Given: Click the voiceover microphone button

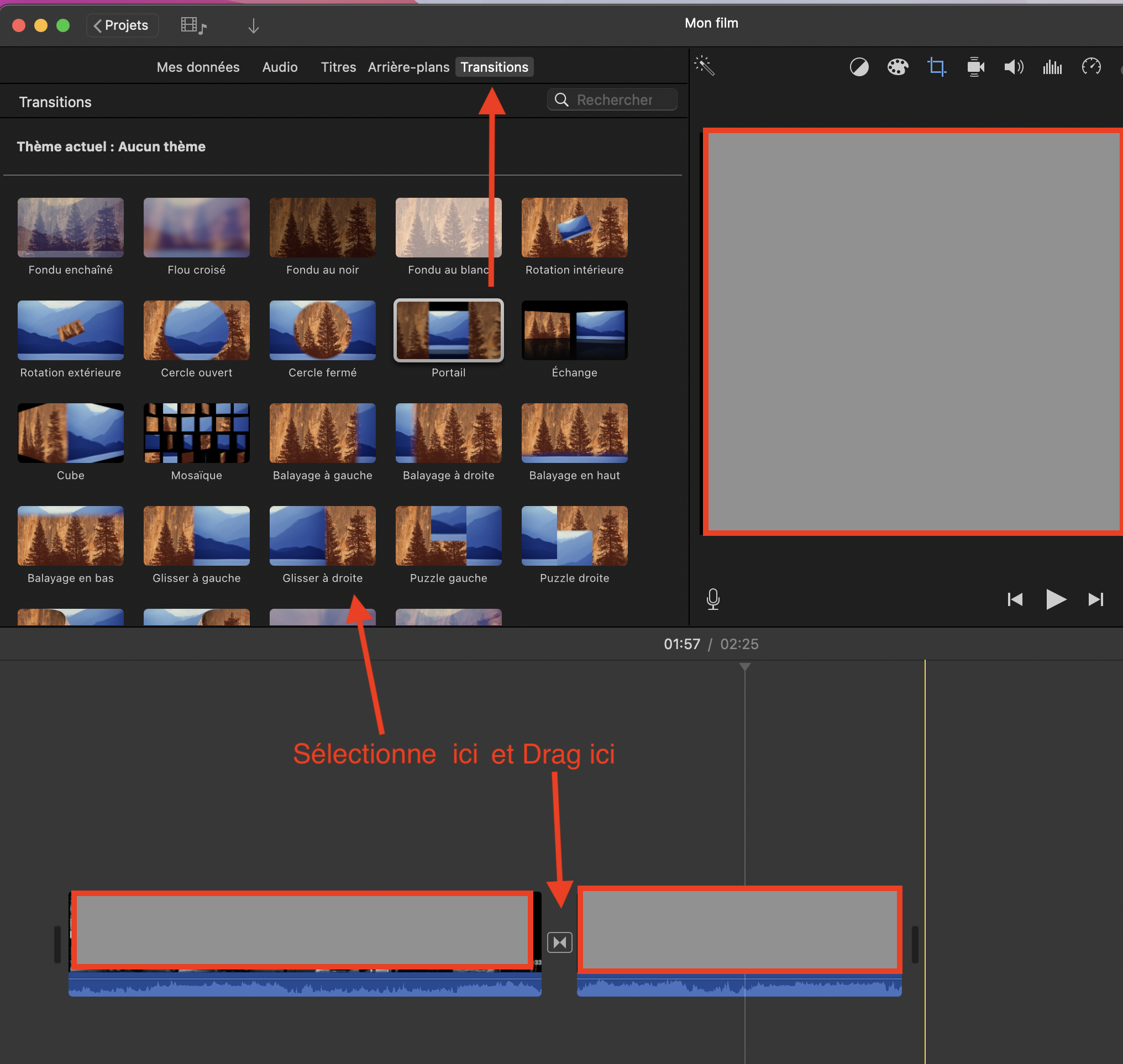Looking at the screenshot, I should tap(713, 599).
